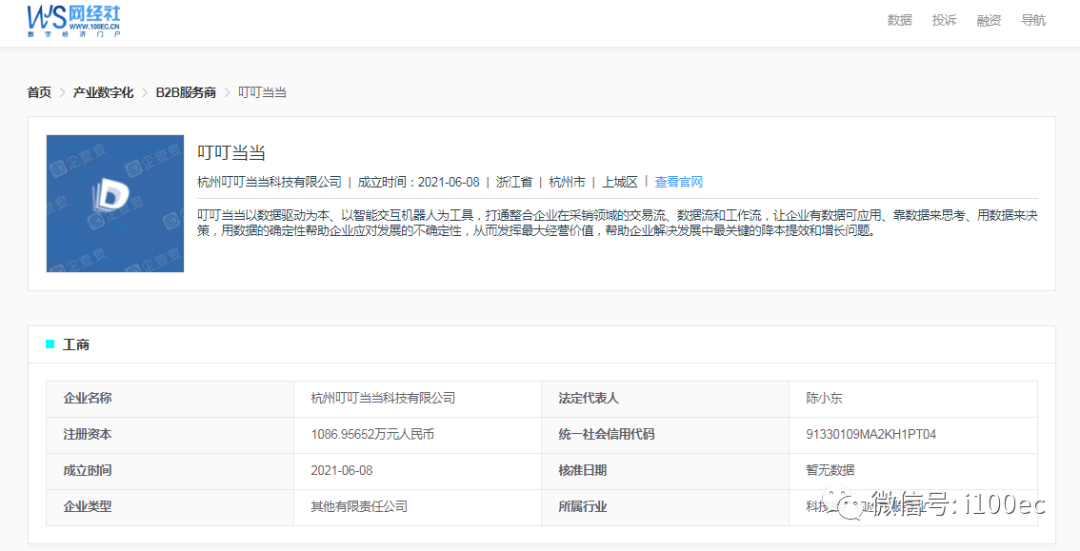Go to 首页 breadcrumb link

pos(39,92)
